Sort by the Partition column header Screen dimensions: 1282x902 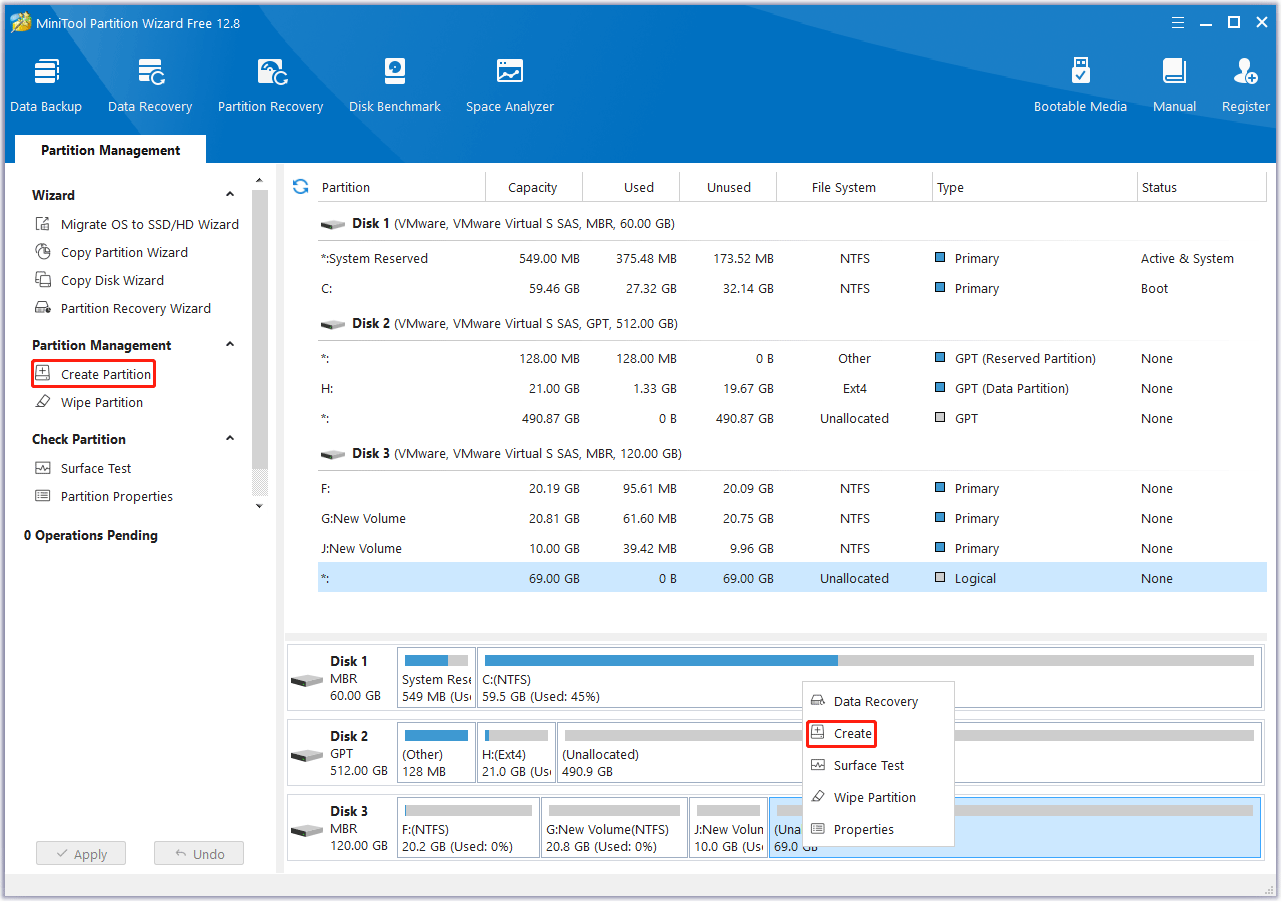click(401, 187)
